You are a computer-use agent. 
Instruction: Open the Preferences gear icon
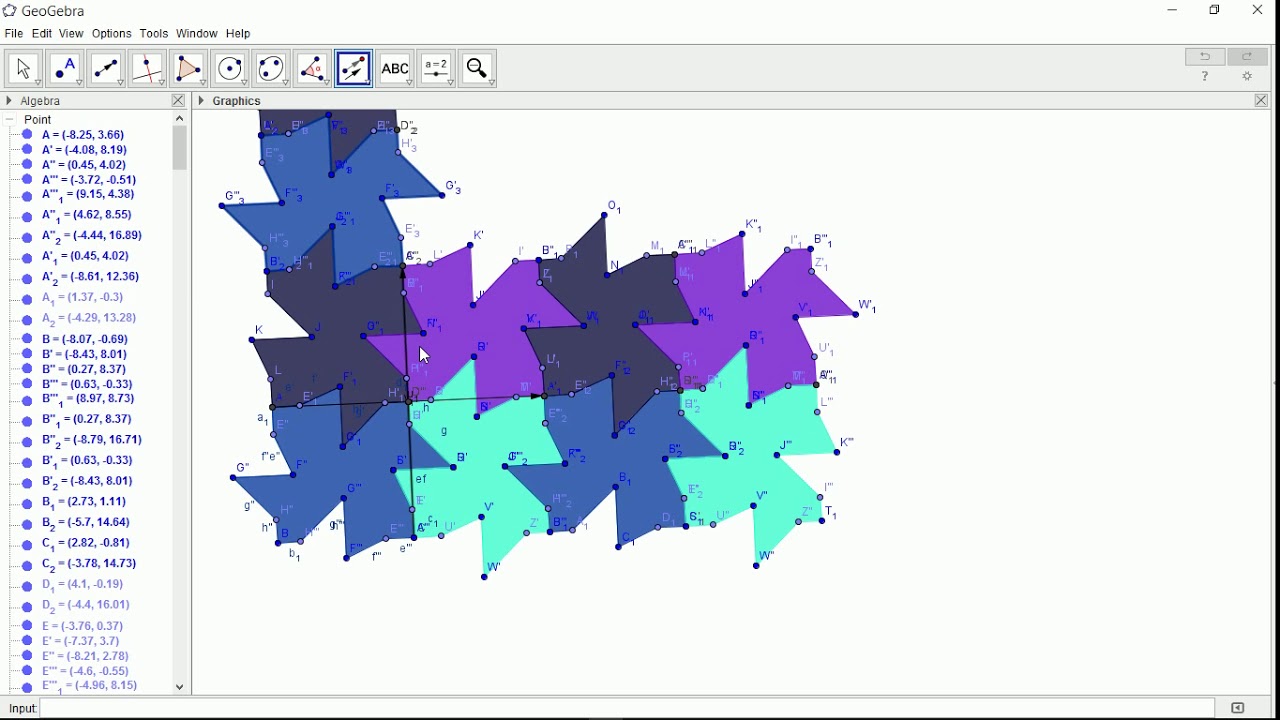1248,78
